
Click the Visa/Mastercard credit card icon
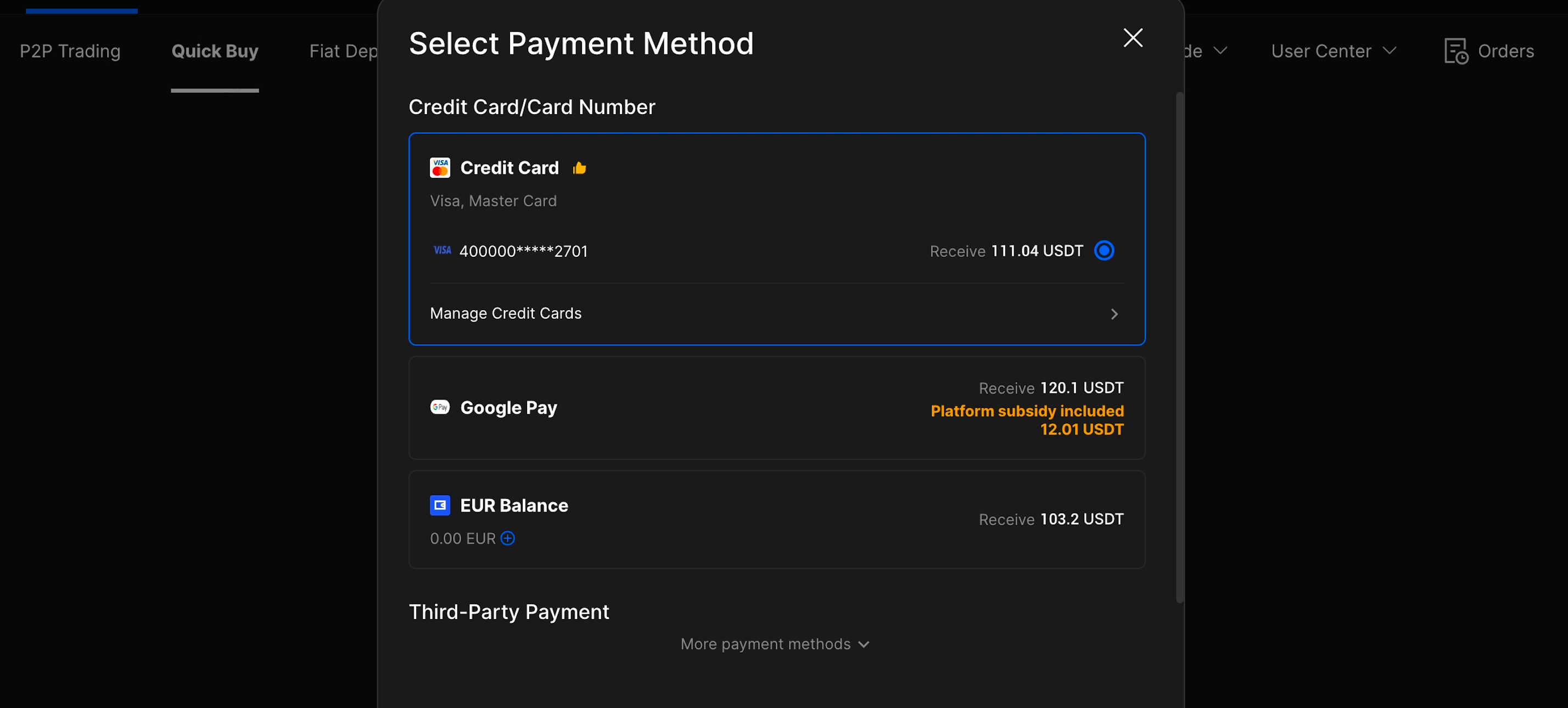coord(439,168)
